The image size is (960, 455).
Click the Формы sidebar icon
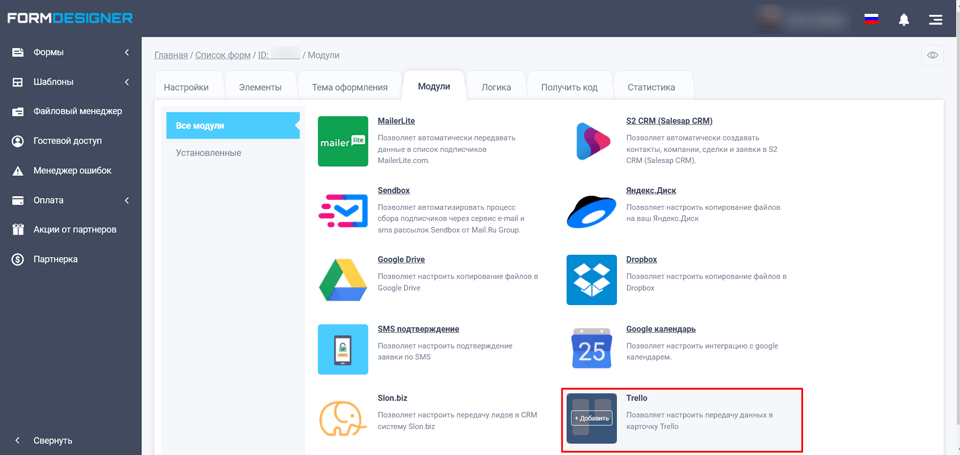[x=18, y=53]
